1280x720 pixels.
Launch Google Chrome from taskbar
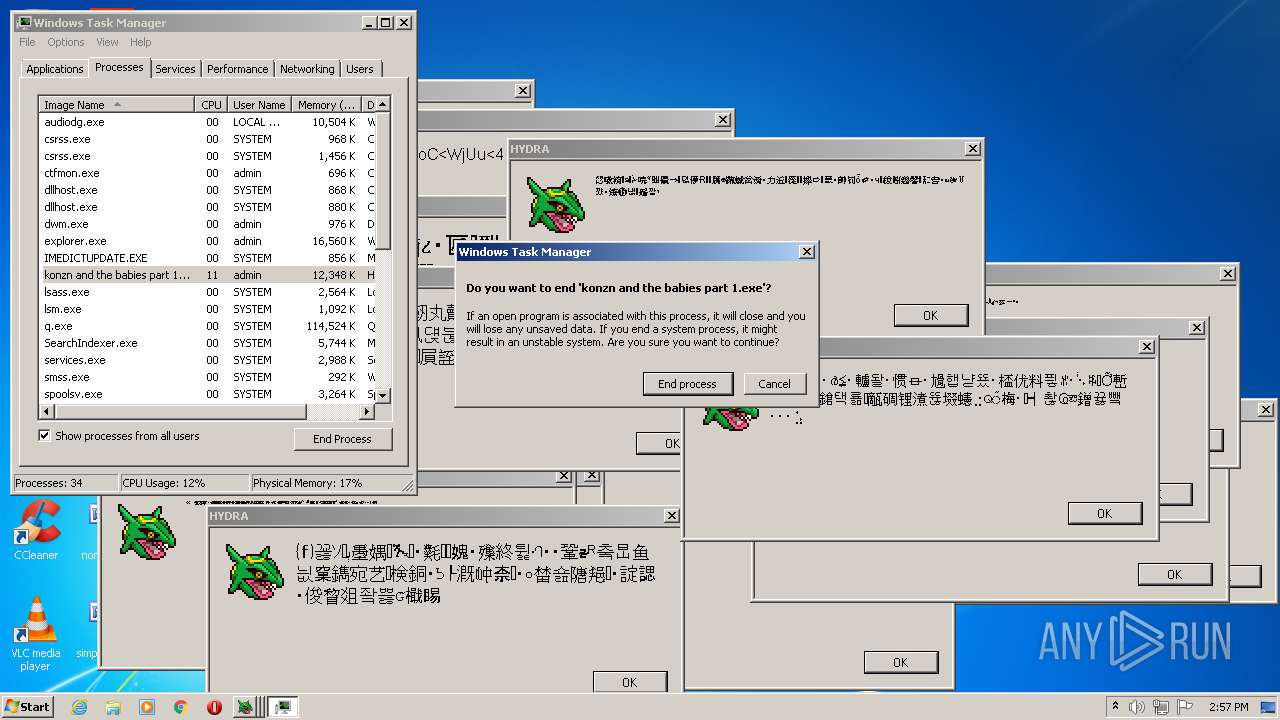point(181,707)
